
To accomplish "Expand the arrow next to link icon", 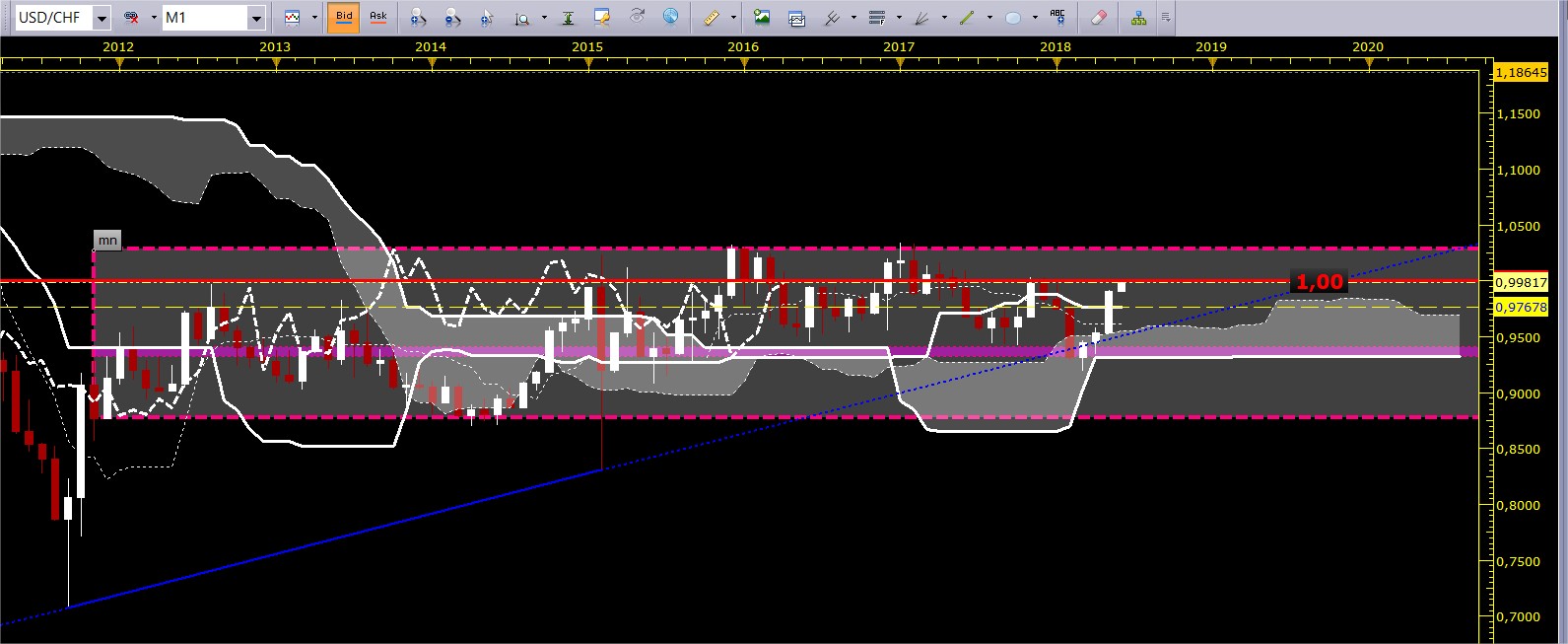I will pyautogui.click(x=154, y=18).
